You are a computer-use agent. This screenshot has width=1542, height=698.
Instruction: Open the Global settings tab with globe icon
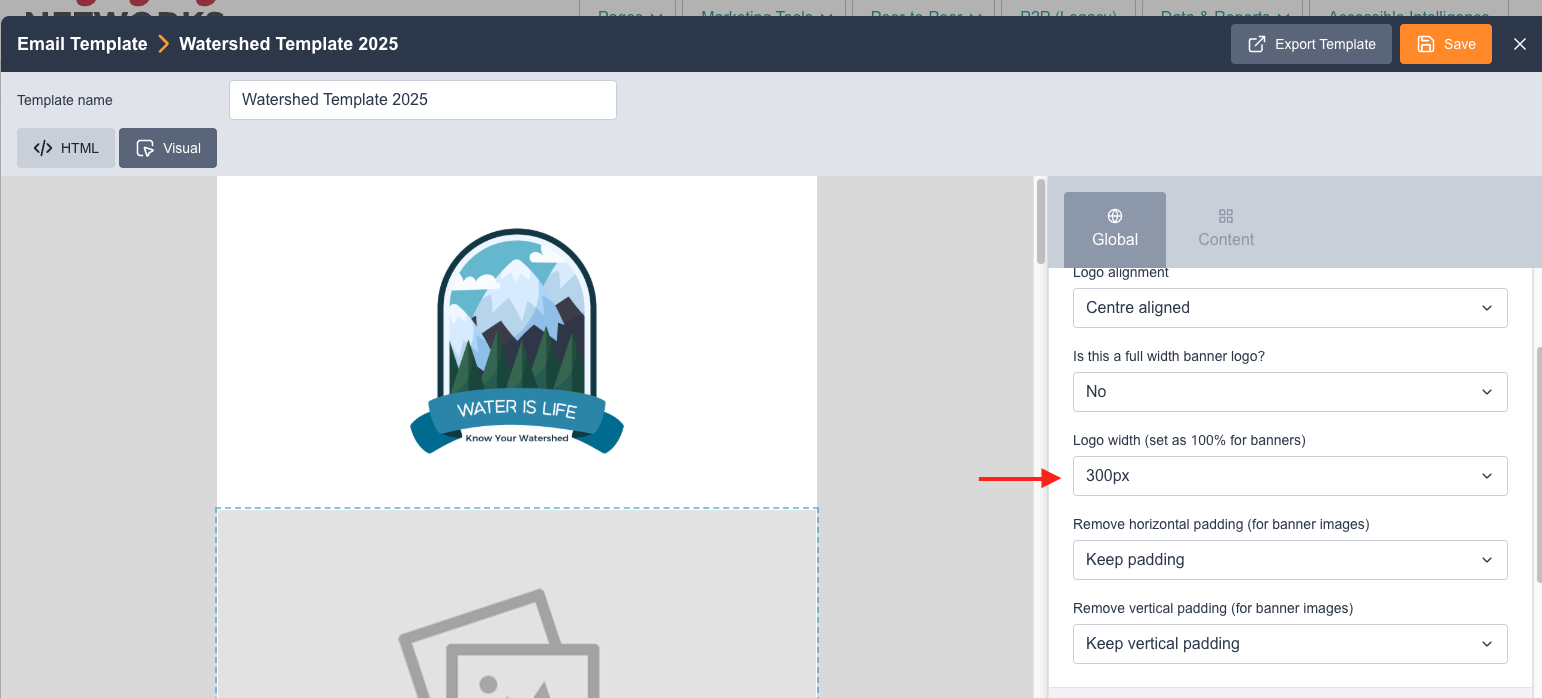point(1114,228)
